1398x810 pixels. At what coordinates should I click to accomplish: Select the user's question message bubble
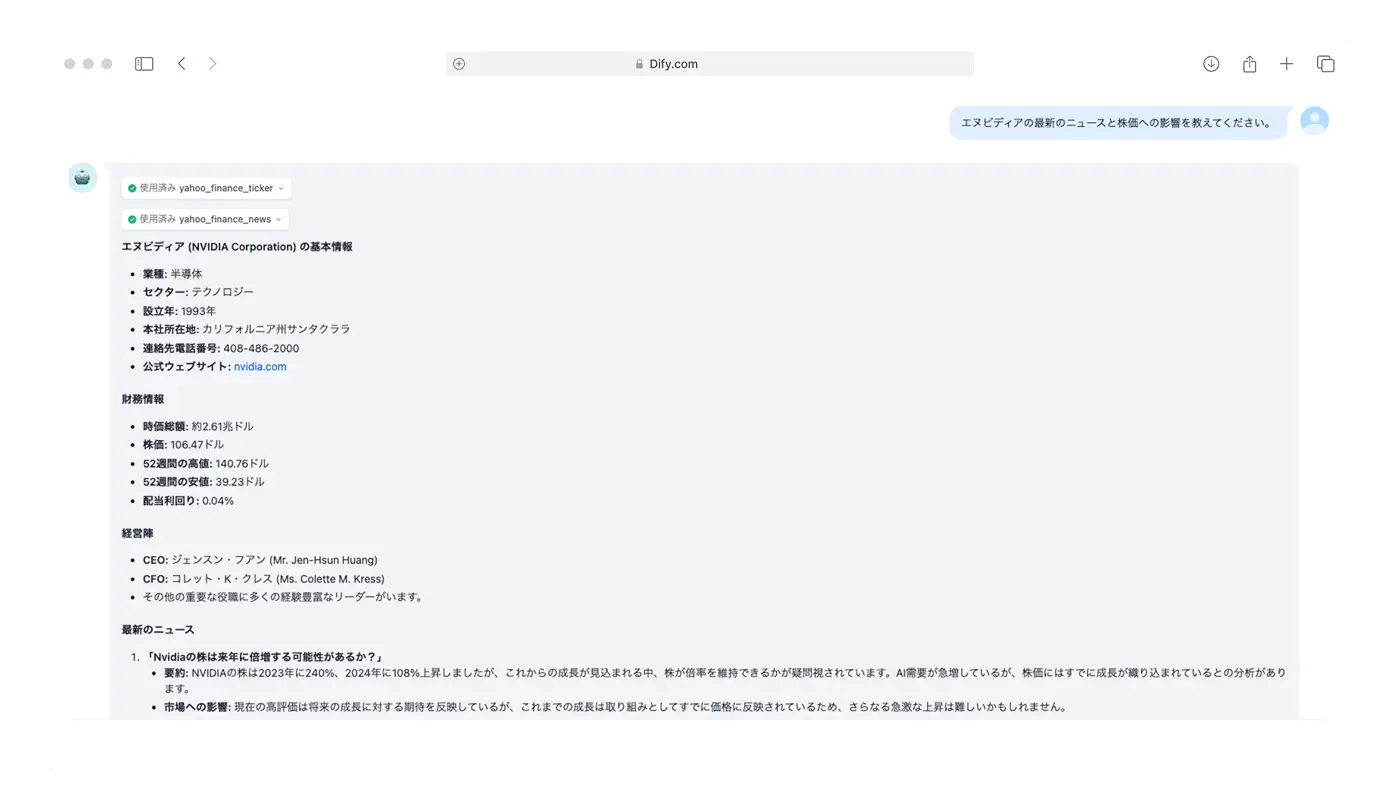tap(1117, 122)
